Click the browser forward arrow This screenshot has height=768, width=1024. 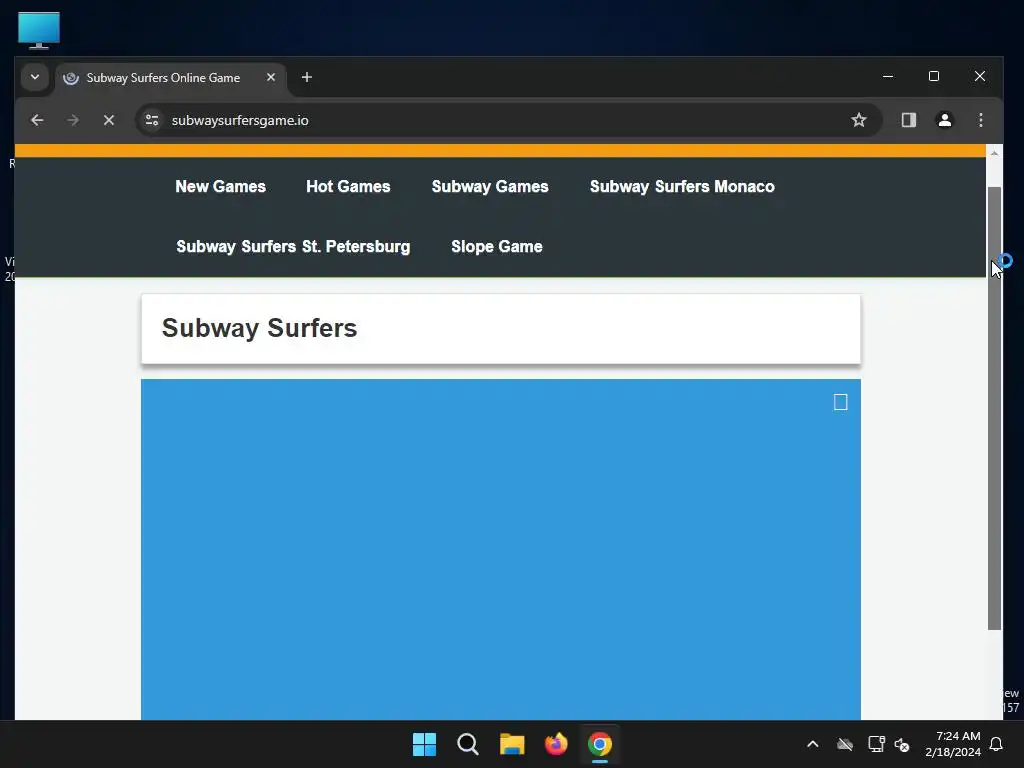pyautogui.click(x=73, y=120)
